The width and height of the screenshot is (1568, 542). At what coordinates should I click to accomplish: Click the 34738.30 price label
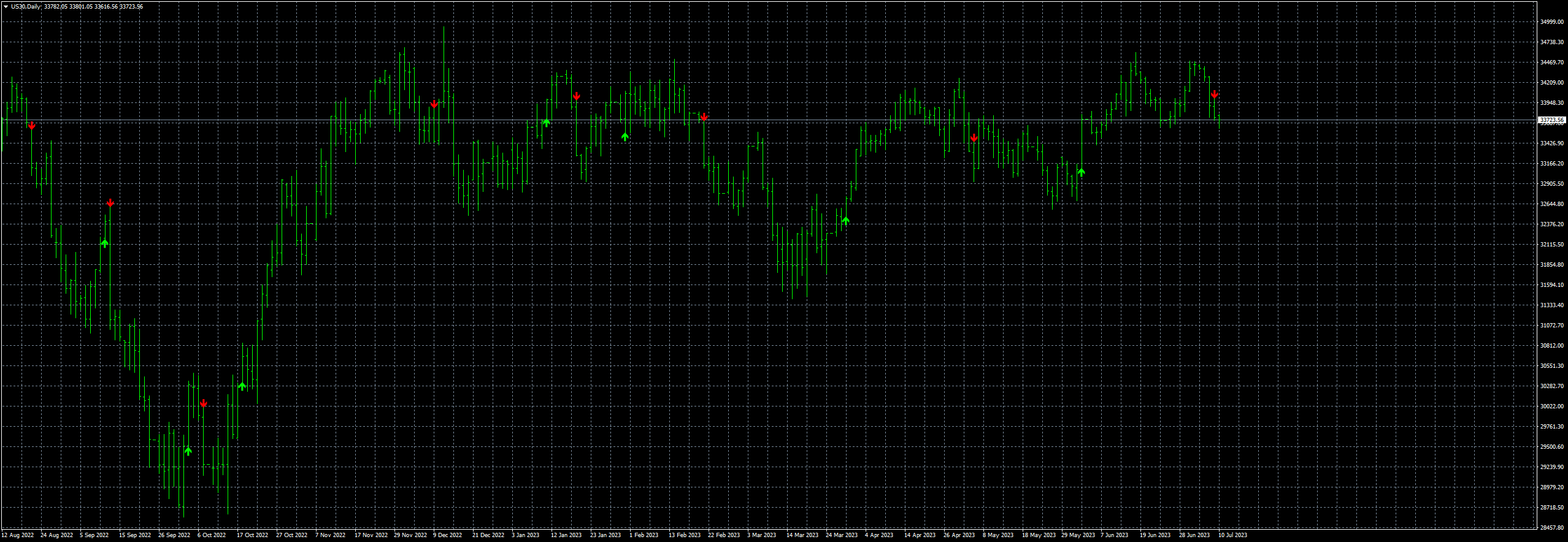click(x=1552, y=42)
